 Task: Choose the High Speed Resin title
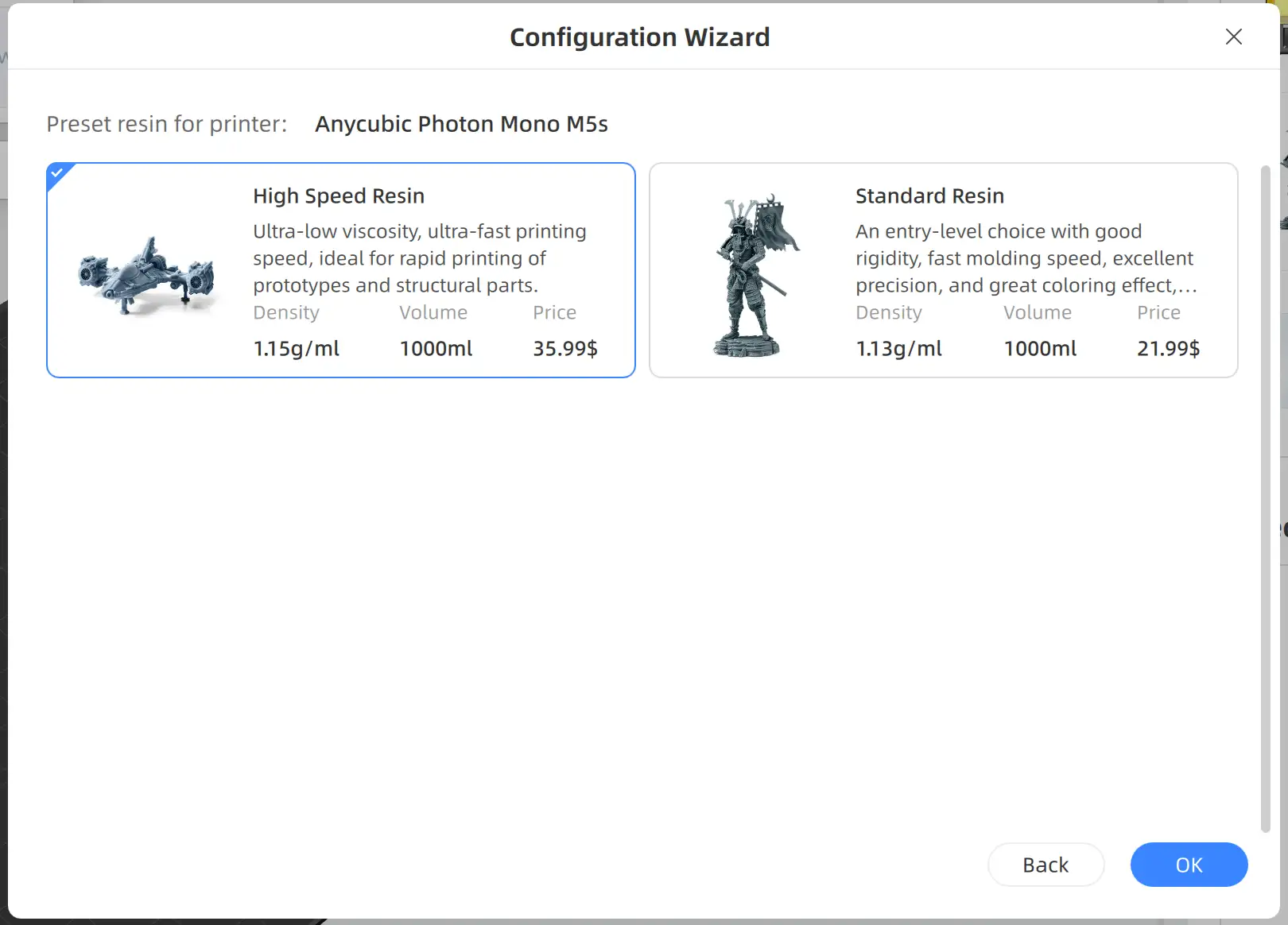click(x=339, y=195)
